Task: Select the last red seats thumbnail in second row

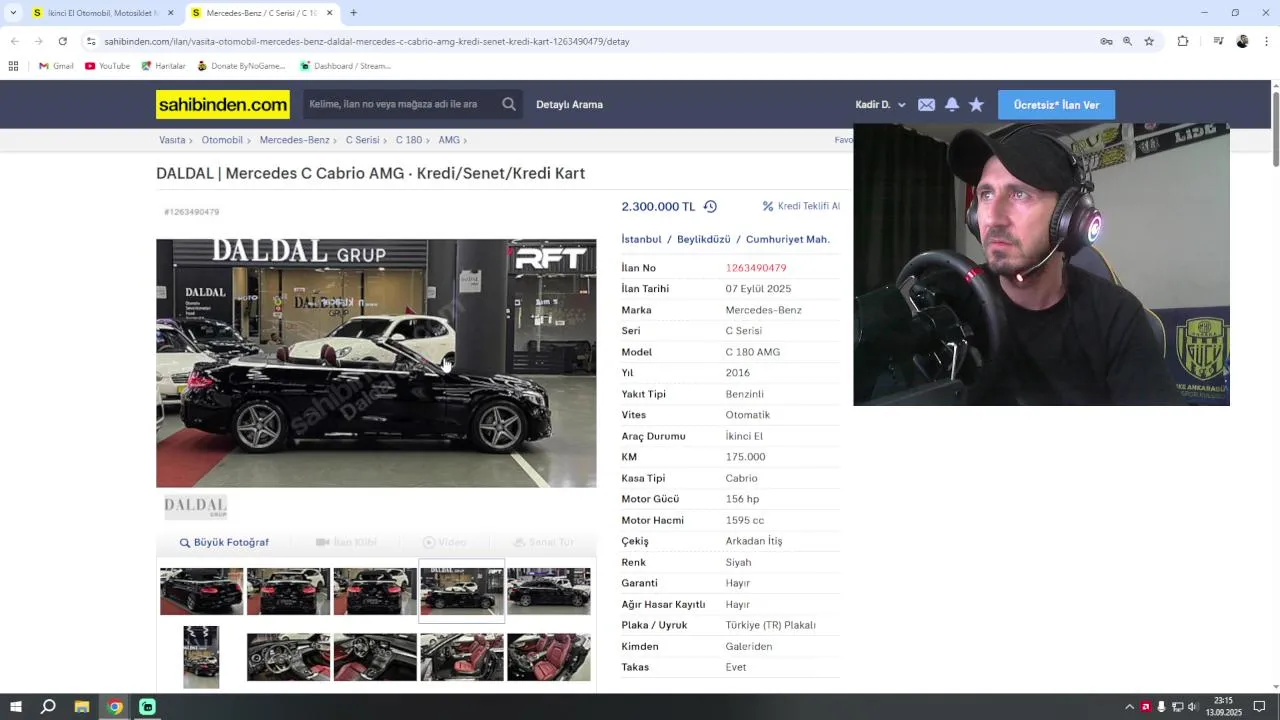Action: (549, 657)
